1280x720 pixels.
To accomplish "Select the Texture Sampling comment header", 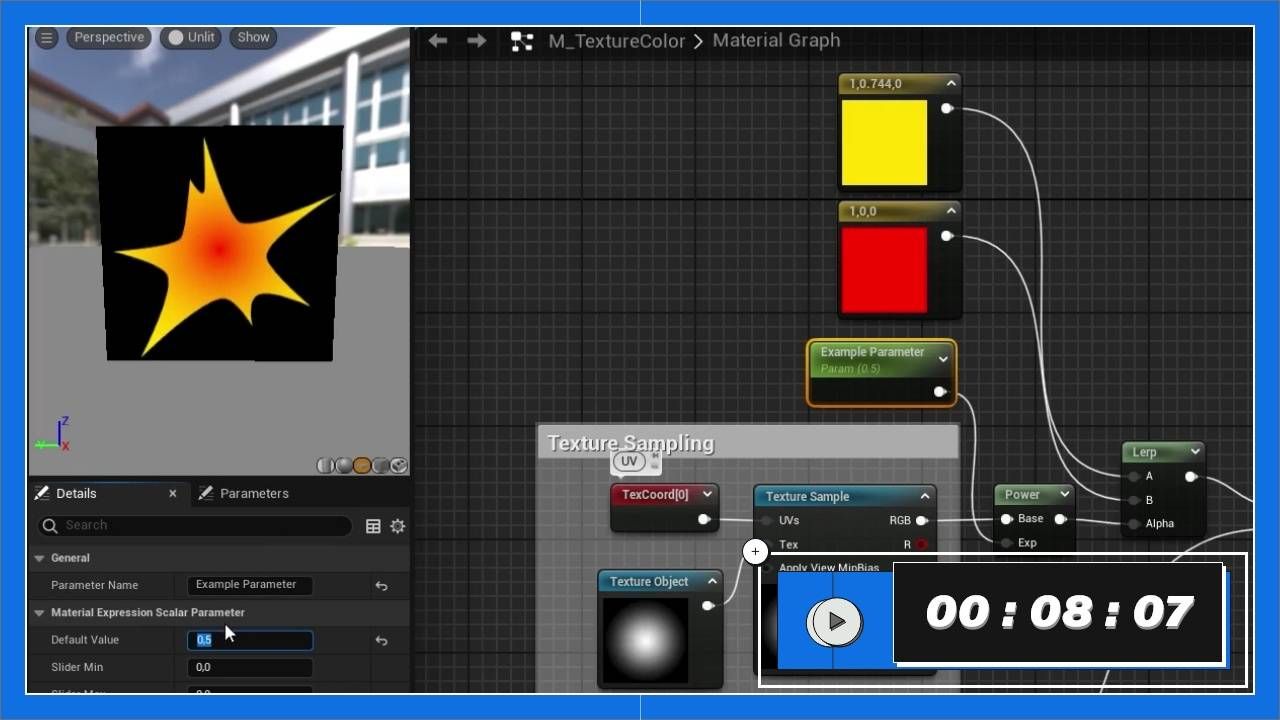I will (x=748, y=443).
